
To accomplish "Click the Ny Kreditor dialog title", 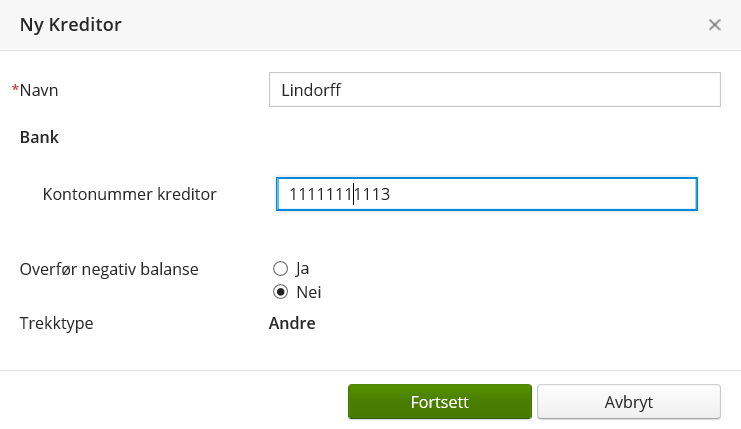I will click(71, 25).
